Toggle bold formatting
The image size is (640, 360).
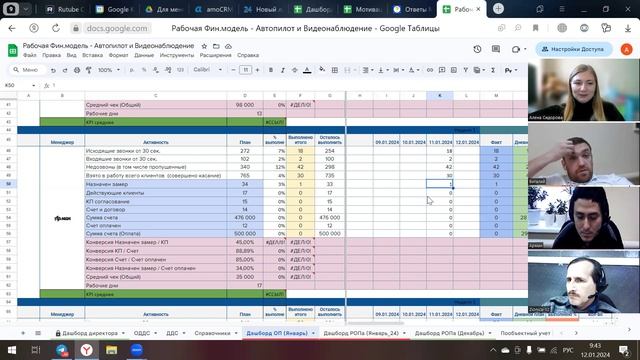tap(271, 70)
